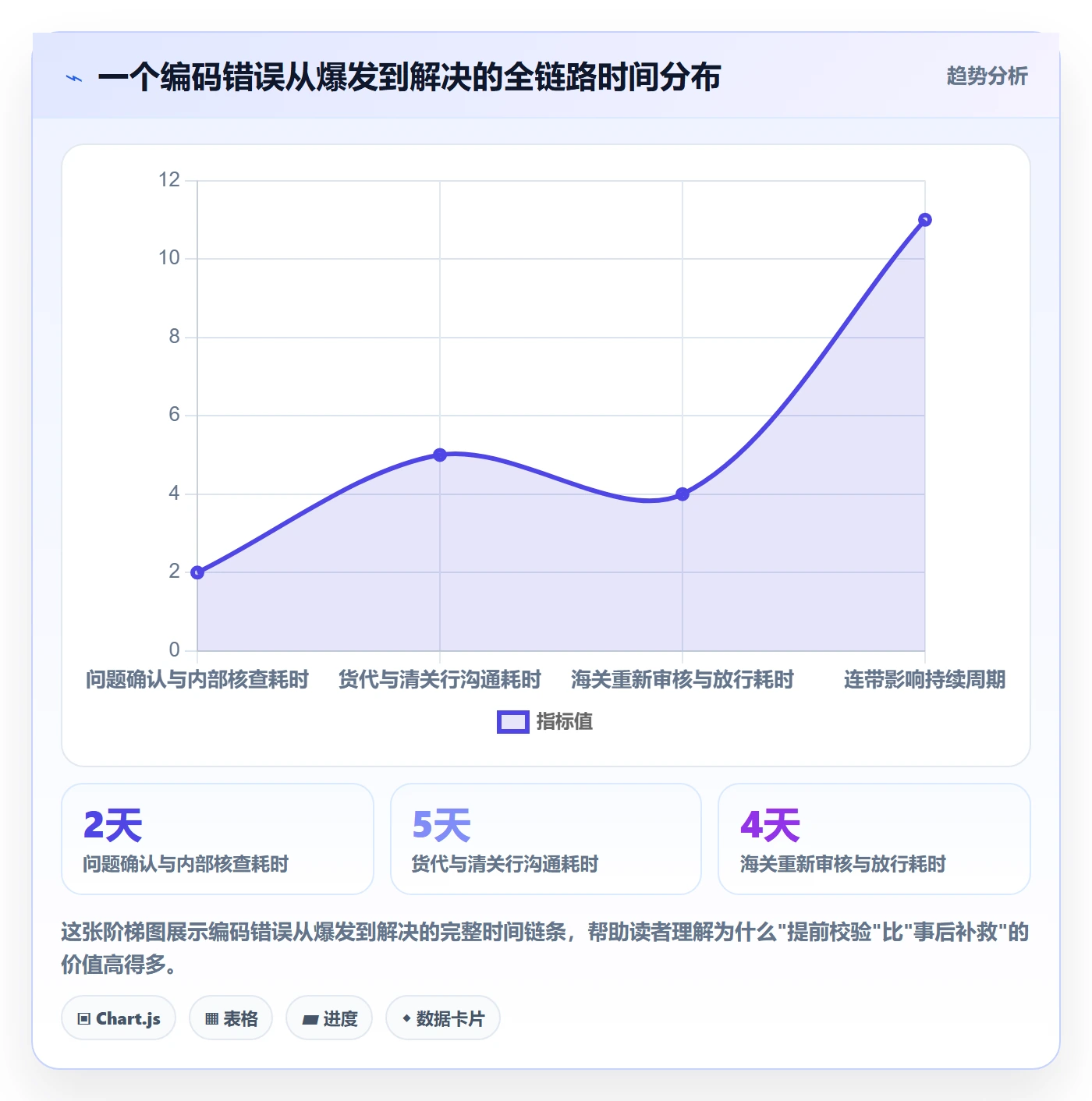Click the 表格 table tag icon
The height and width of the screenshot is (1101, 1092).
point(211,1018)
